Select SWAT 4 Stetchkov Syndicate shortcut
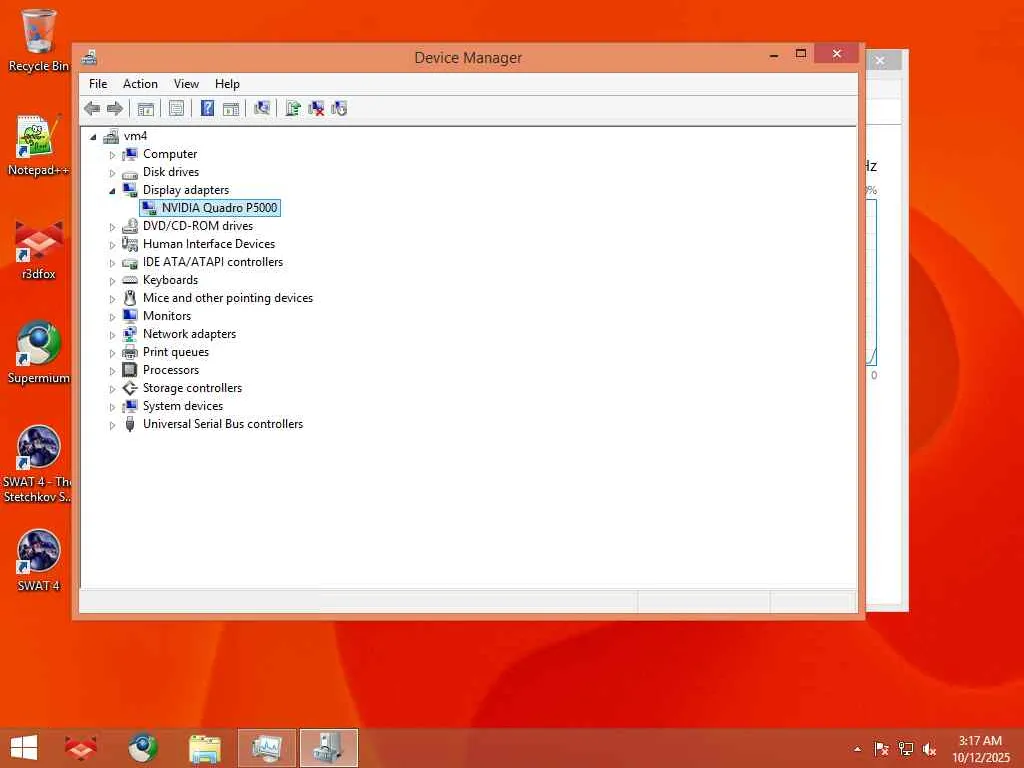 (37, 464)
